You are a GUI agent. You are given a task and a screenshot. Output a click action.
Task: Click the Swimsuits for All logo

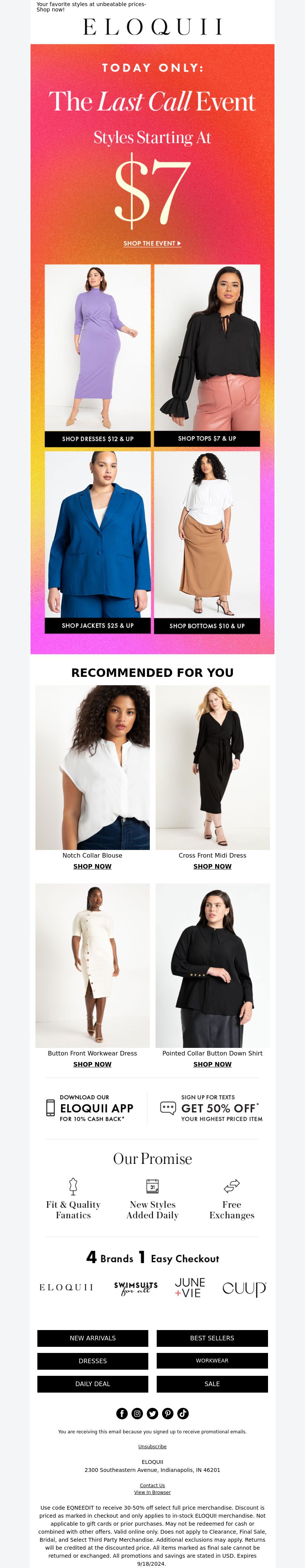pos(136,1287)
